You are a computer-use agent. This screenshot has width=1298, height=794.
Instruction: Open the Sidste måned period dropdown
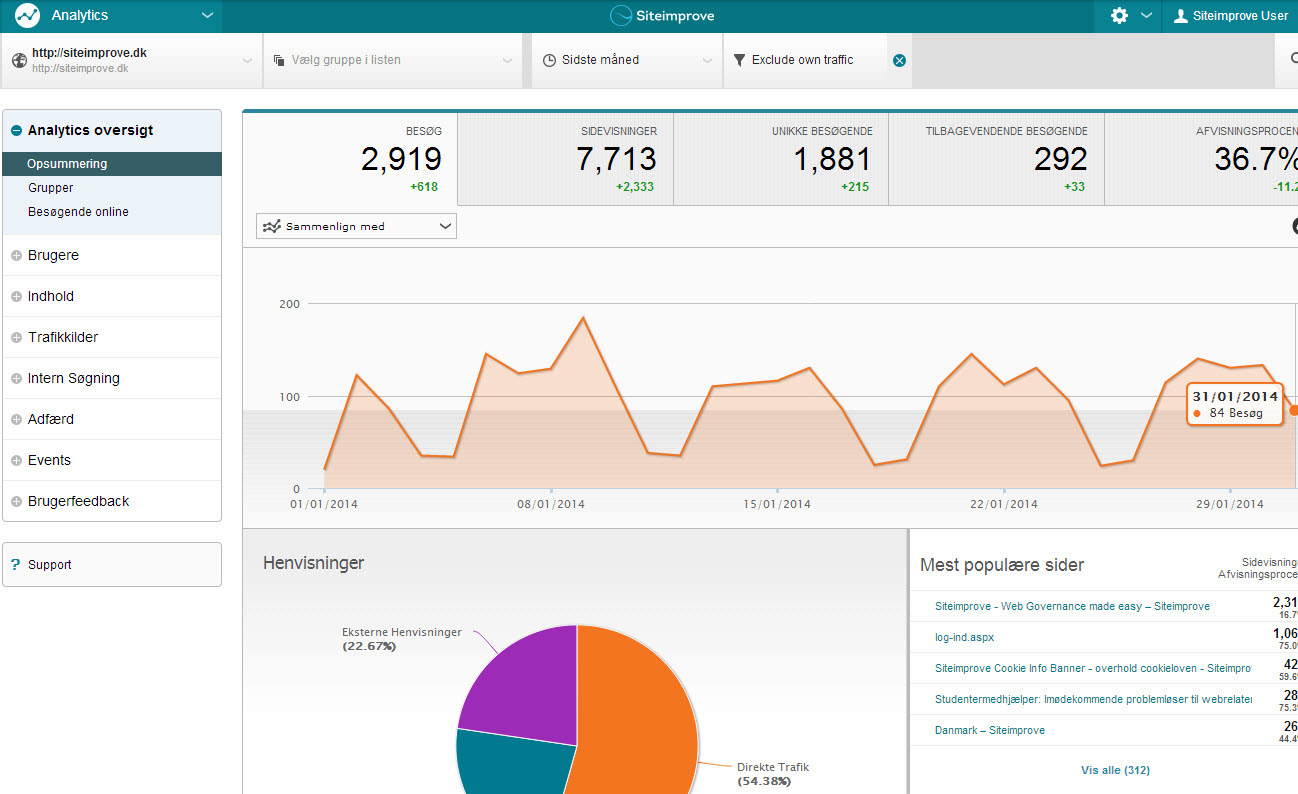point(627,60)
